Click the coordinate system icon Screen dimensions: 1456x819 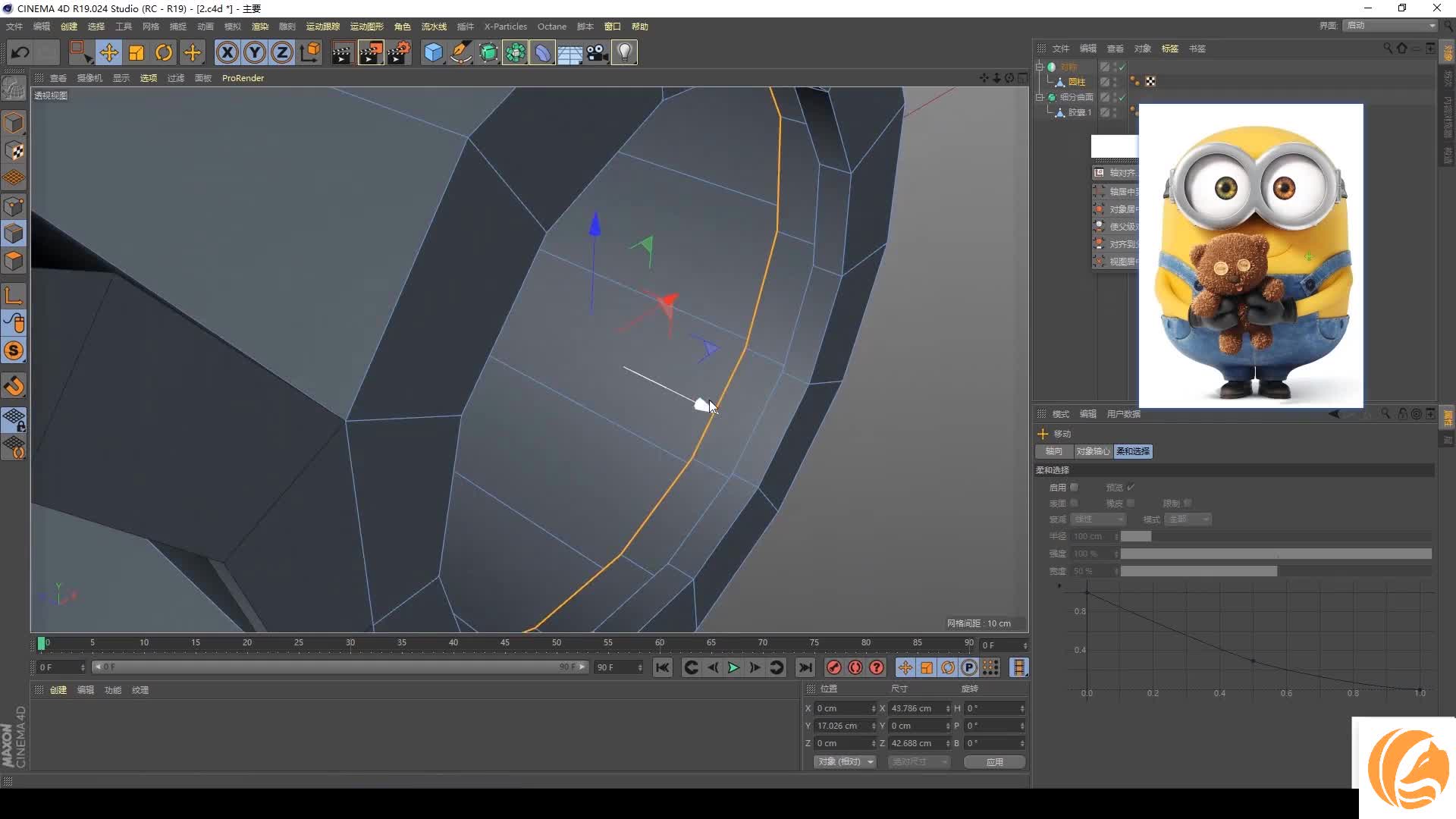(310, 52)
